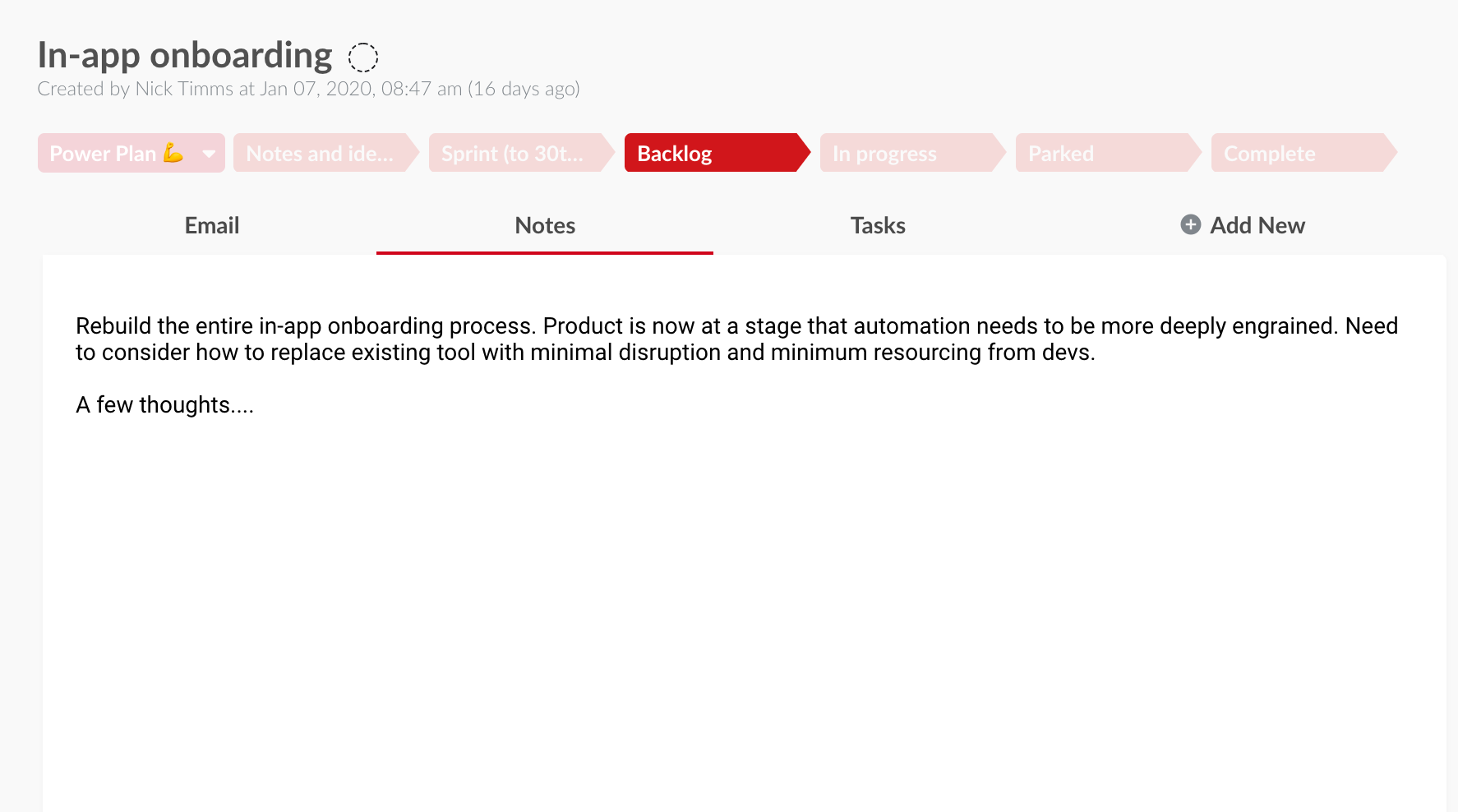Move card to Notes and ide... stage
This screenshot has width=1458, height=812.
coord(326,153)
